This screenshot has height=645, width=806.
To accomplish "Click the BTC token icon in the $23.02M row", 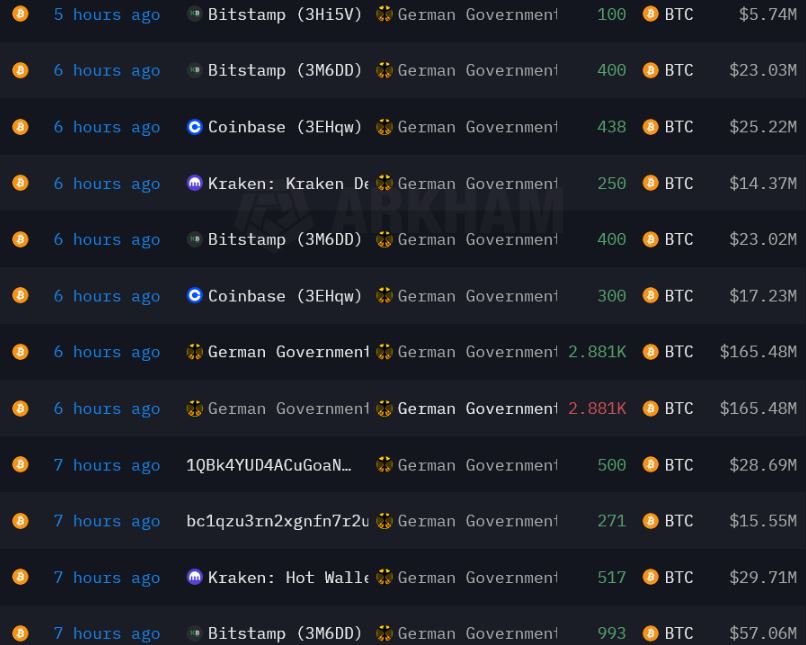I will 650,239.
